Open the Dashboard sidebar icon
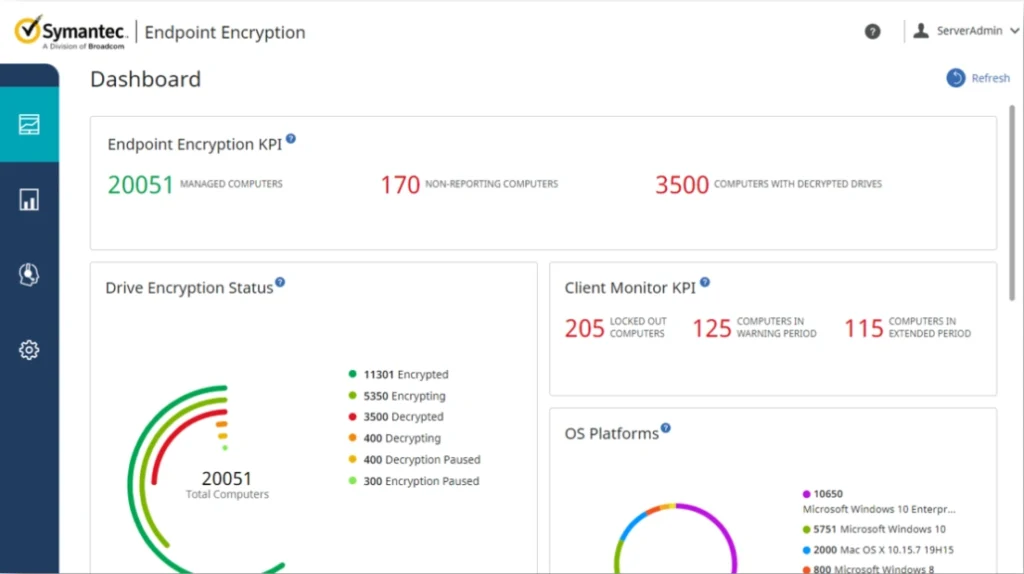1024x574 pixels. pyautogui.click(x=29, y=124)
